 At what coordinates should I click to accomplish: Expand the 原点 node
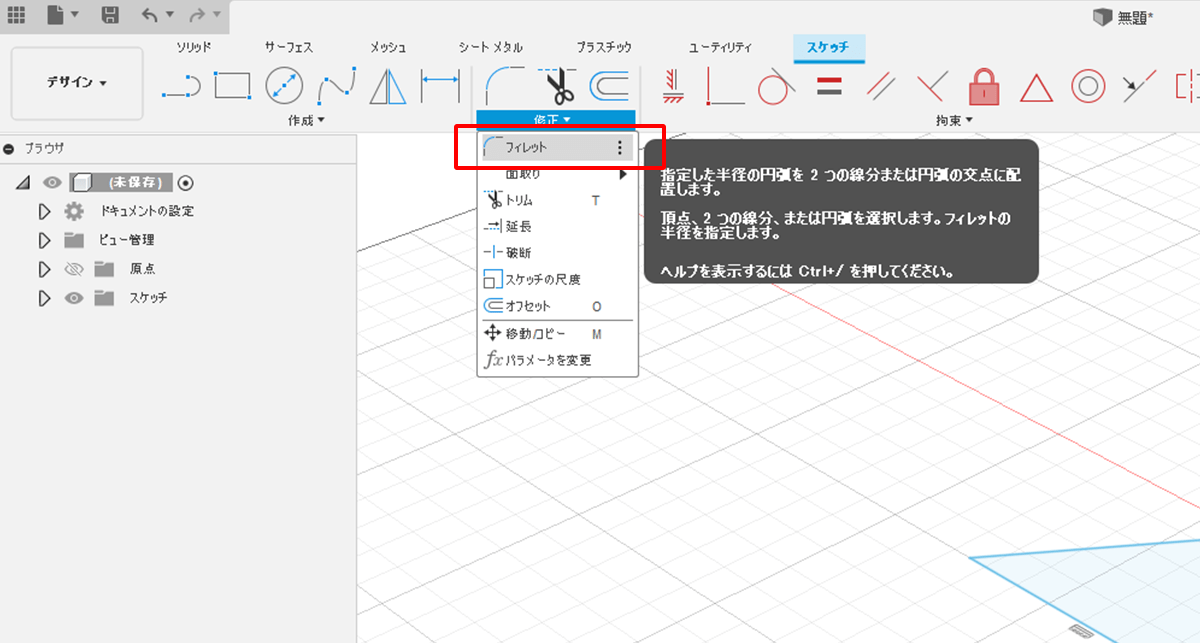click(x=44, y=269)
